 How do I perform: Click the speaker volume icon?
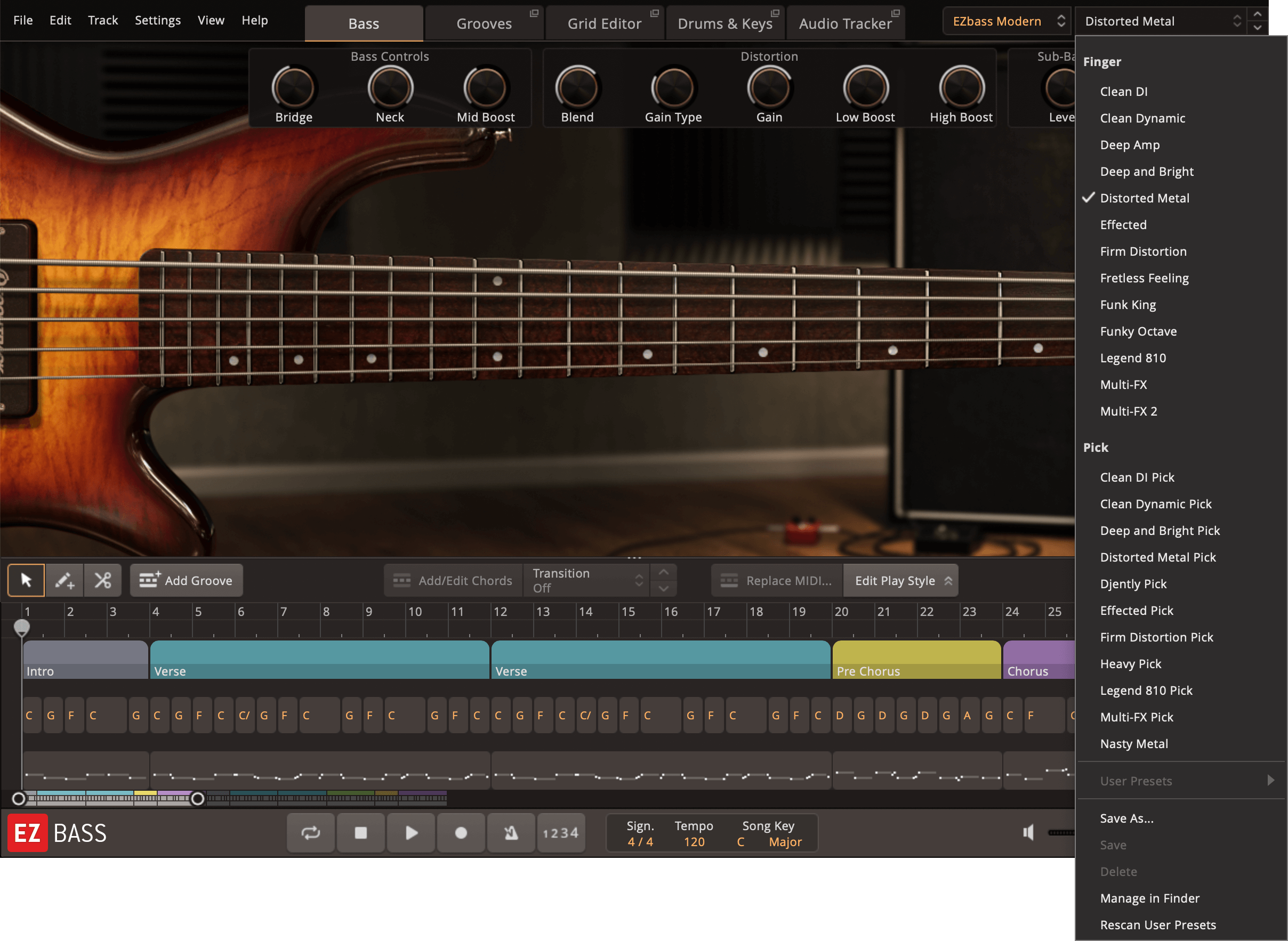1028,832
